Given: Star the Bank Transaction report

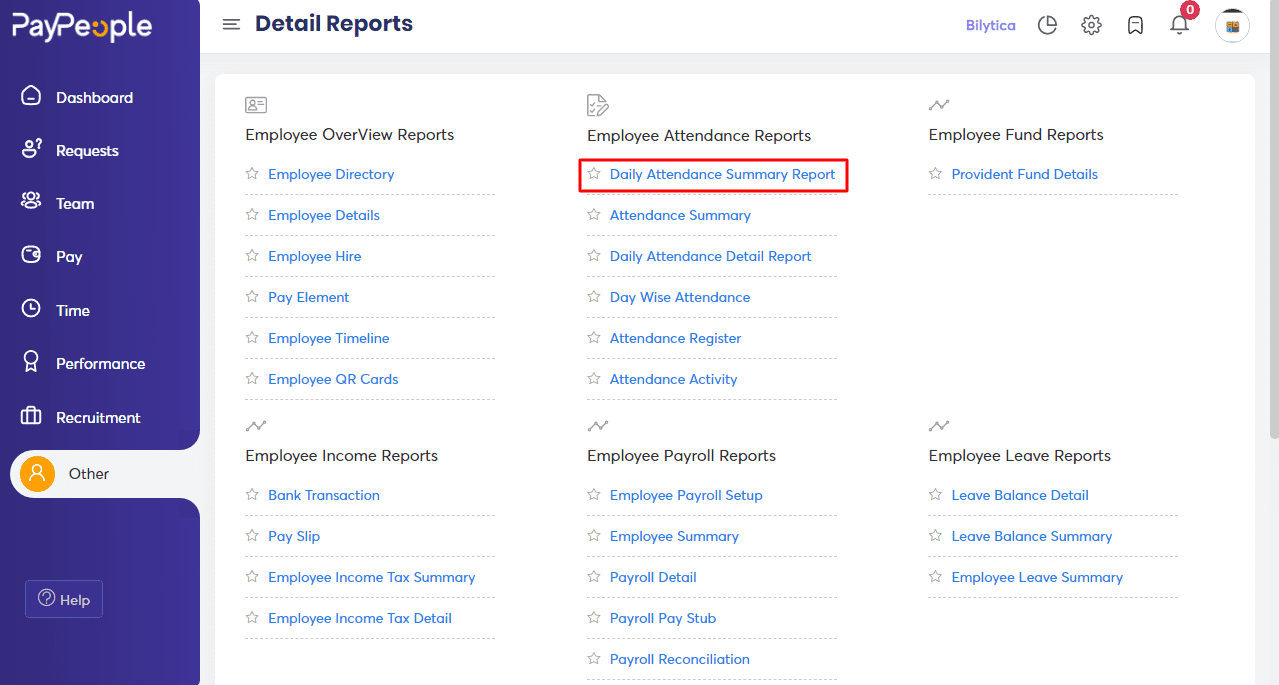Looking at the screenshot, I should pos(252,495).
